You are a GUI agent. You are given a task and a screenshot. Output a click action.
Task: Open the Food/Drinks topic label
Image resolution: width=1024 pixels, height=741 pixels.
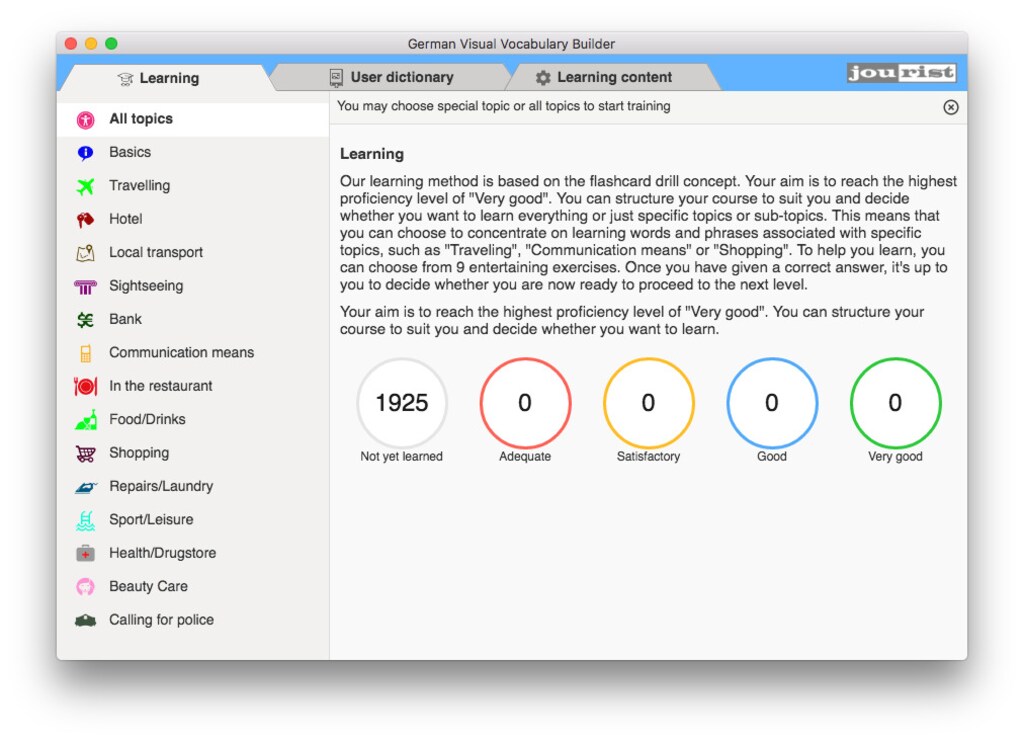[148, 419]
